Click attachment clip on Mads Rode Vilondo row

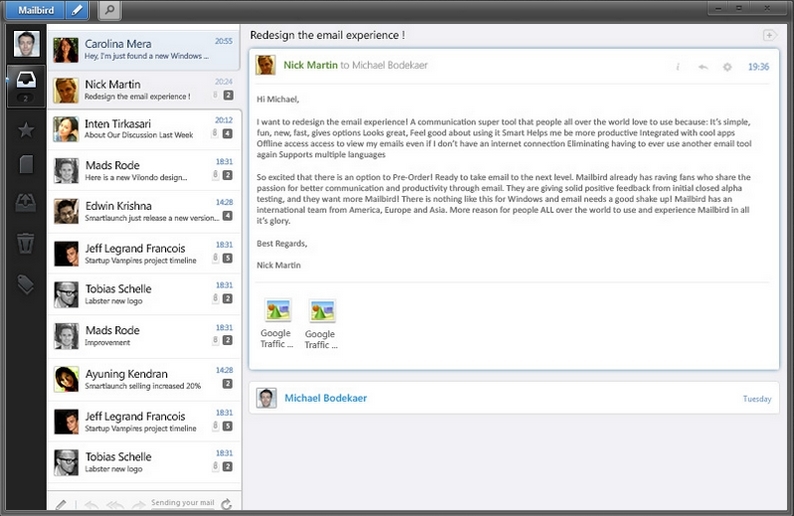(215, 175)
